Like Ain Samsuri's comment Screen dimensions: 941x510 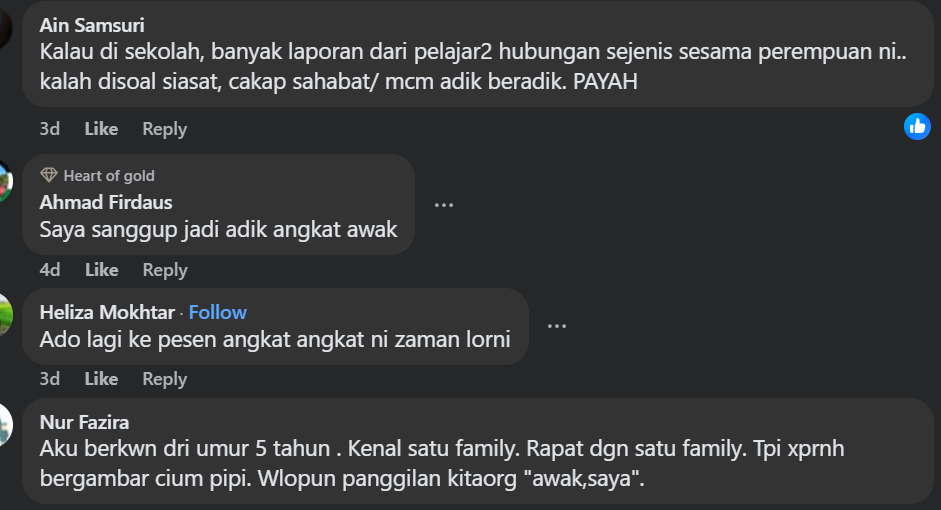click(x=101, y=129)
